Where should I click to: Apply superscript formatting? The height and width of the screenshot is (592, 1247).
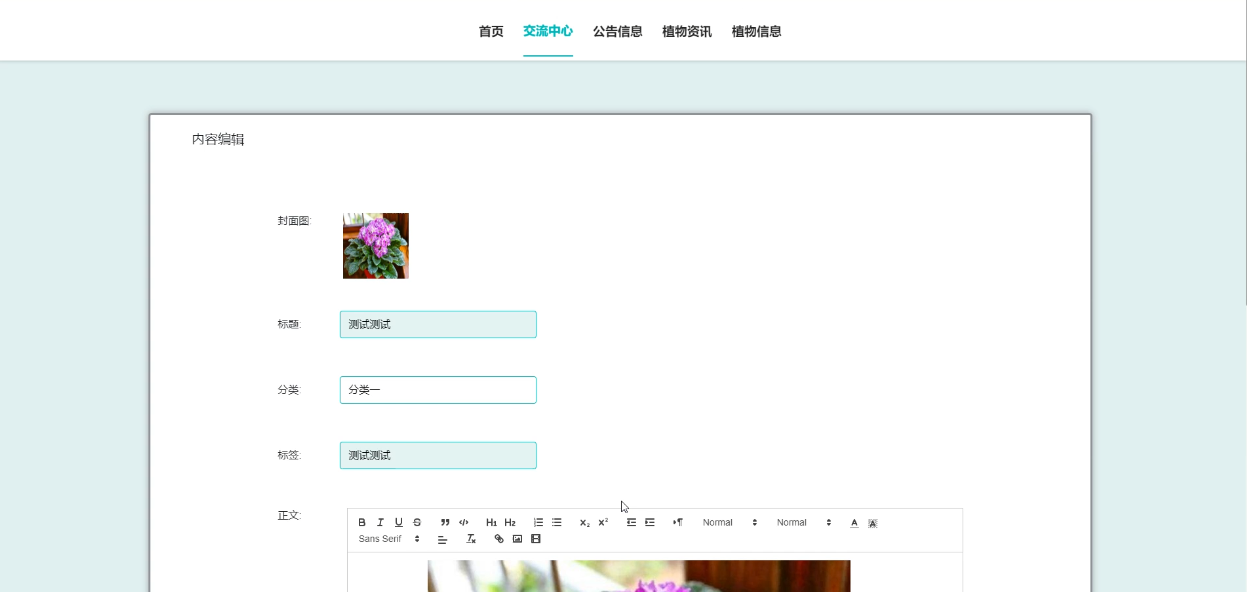(603, 522)
